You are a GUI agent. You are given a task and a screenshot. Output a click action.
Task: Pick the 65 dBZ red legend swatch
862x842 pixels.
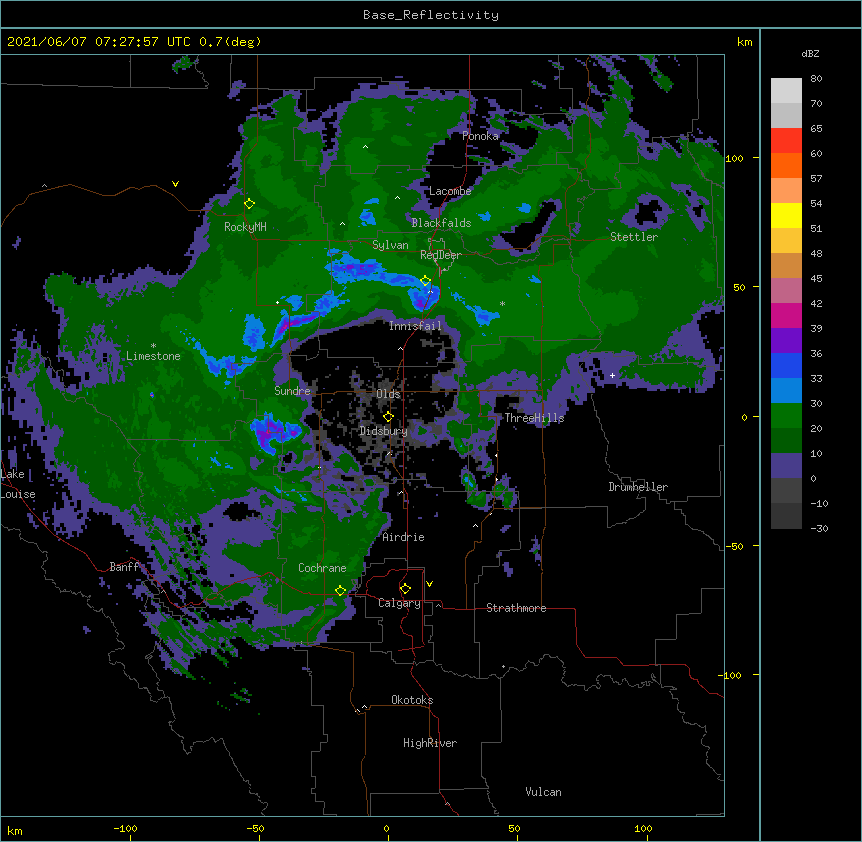tap(786, 141)
